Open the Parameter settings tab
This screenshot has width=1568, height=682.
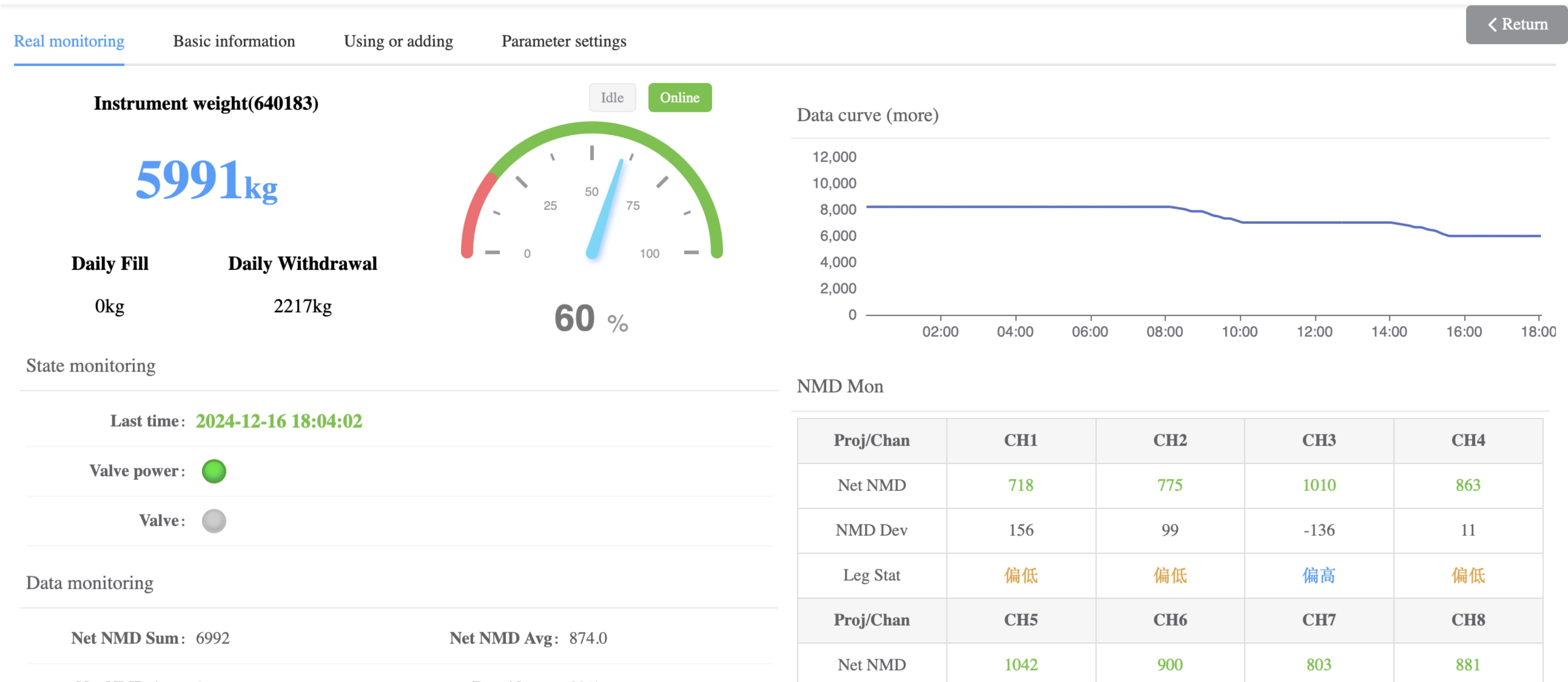click(563, 41)
